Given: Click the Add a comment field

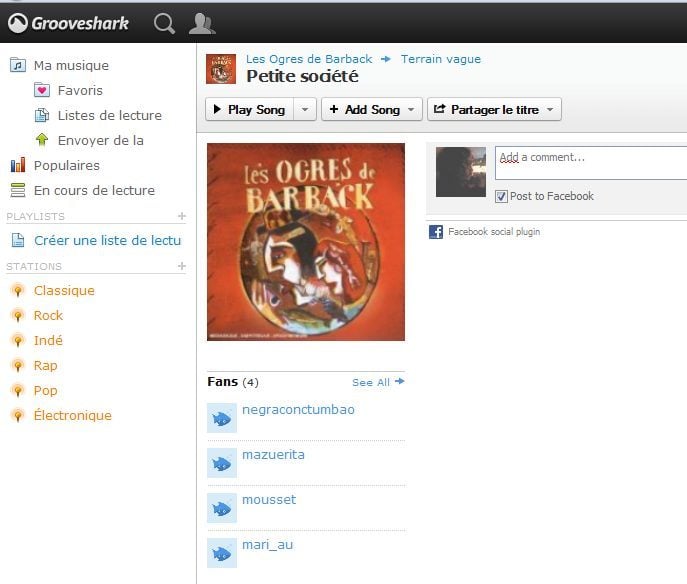Looking at the screenshot, I should [x=591, y=163].
